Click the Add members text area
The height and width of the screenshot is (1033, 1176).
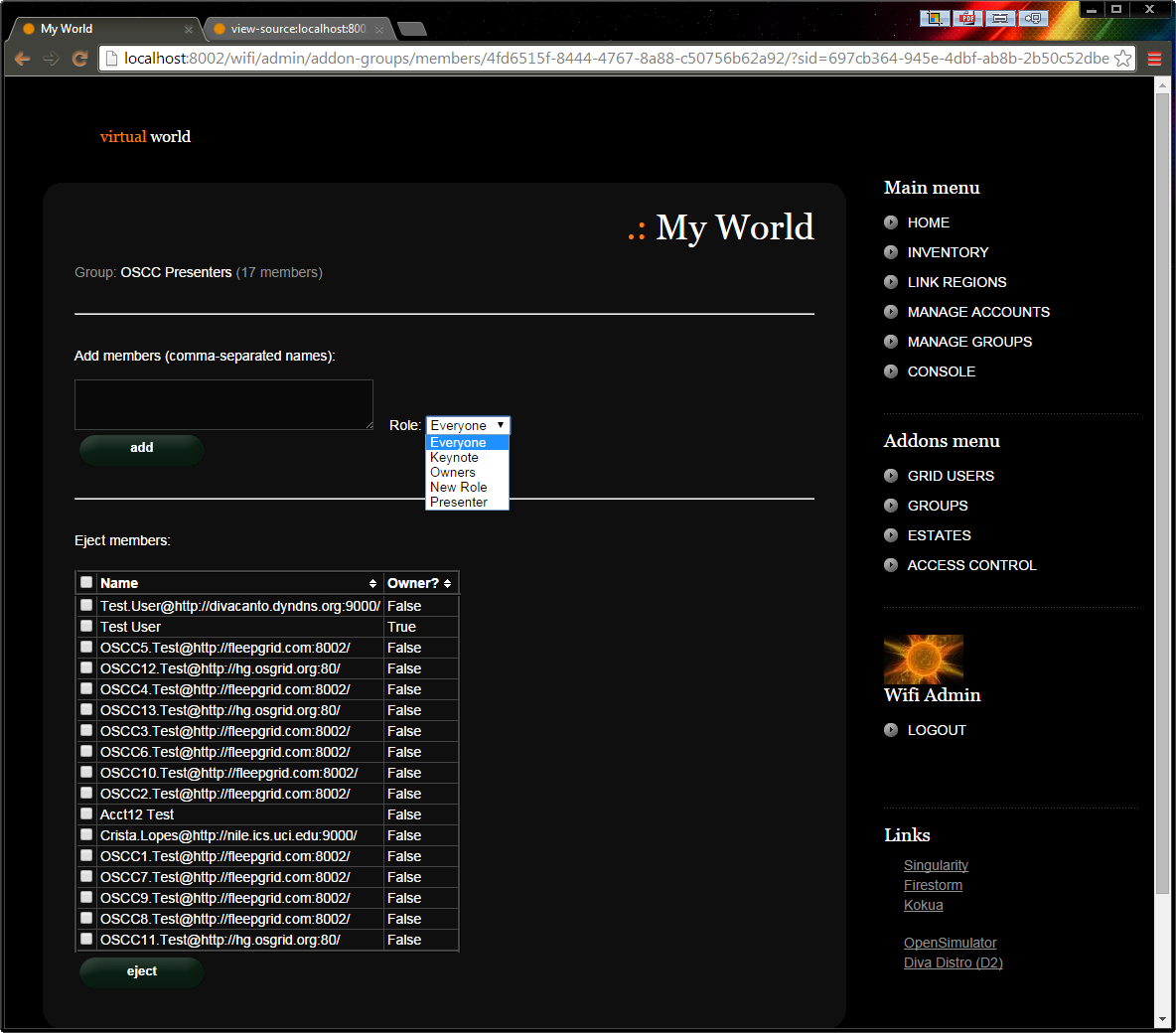223,404
